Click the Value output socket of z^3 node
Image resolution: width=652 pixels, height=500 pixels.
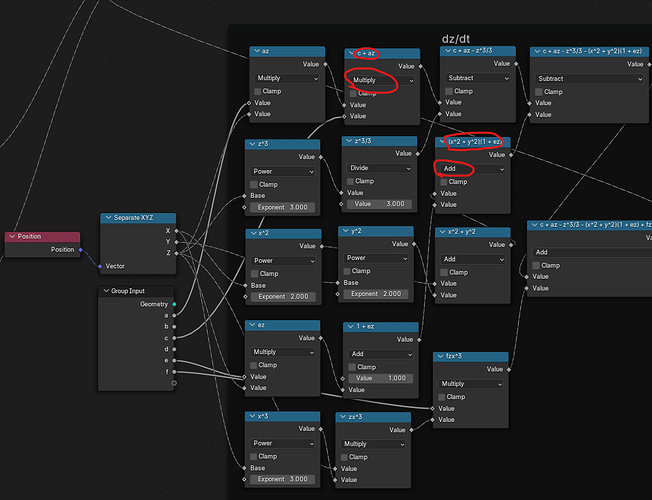tap(321, 157)
